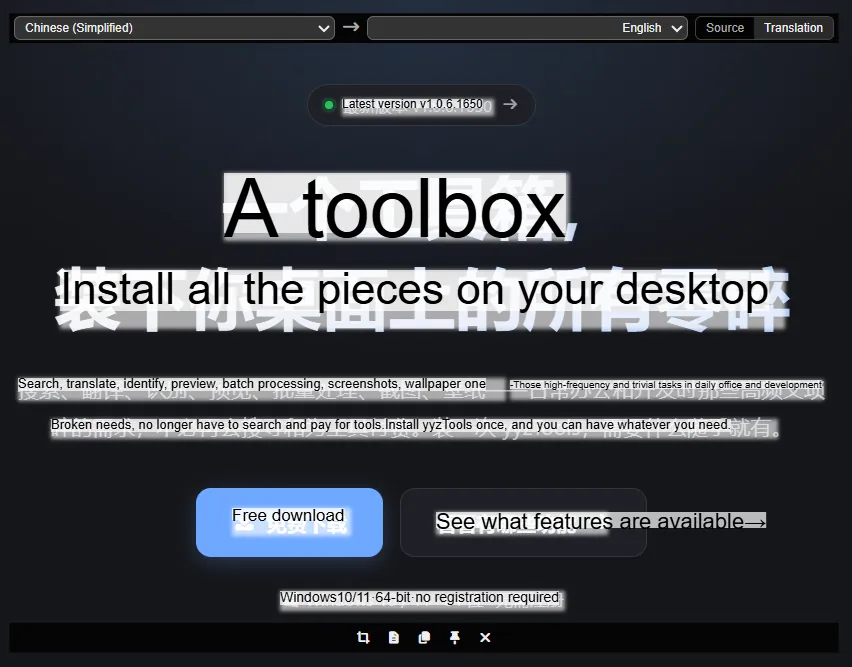Close the translation overlay with the X icon
This screenshot has width=852, height=667.
tap(485, 637)
